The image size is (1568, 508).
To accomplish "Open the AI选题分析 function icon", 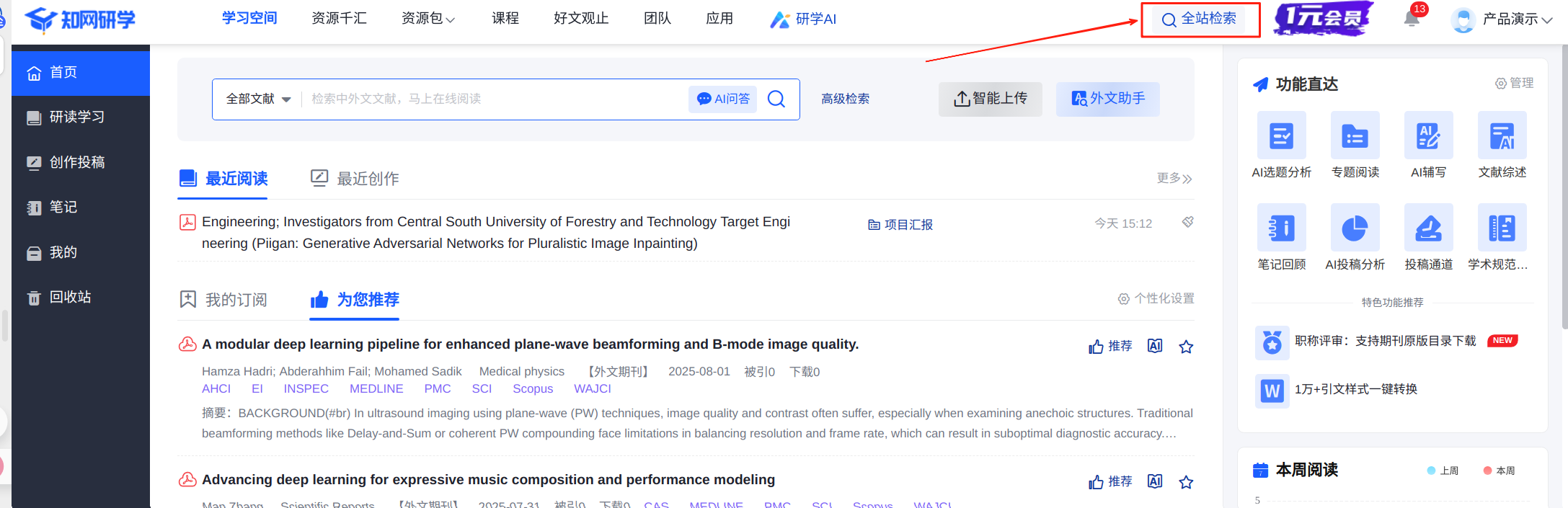I will 1281,135.
